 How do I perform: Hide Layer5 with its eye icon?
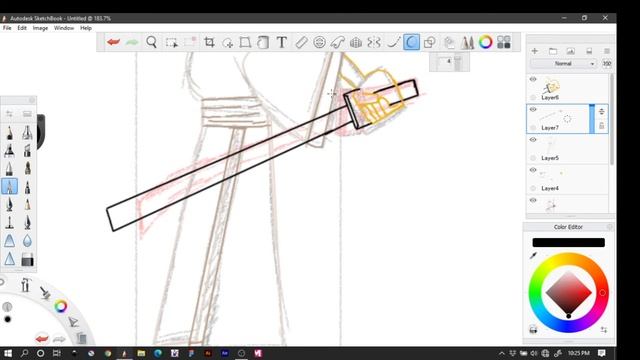533,140
